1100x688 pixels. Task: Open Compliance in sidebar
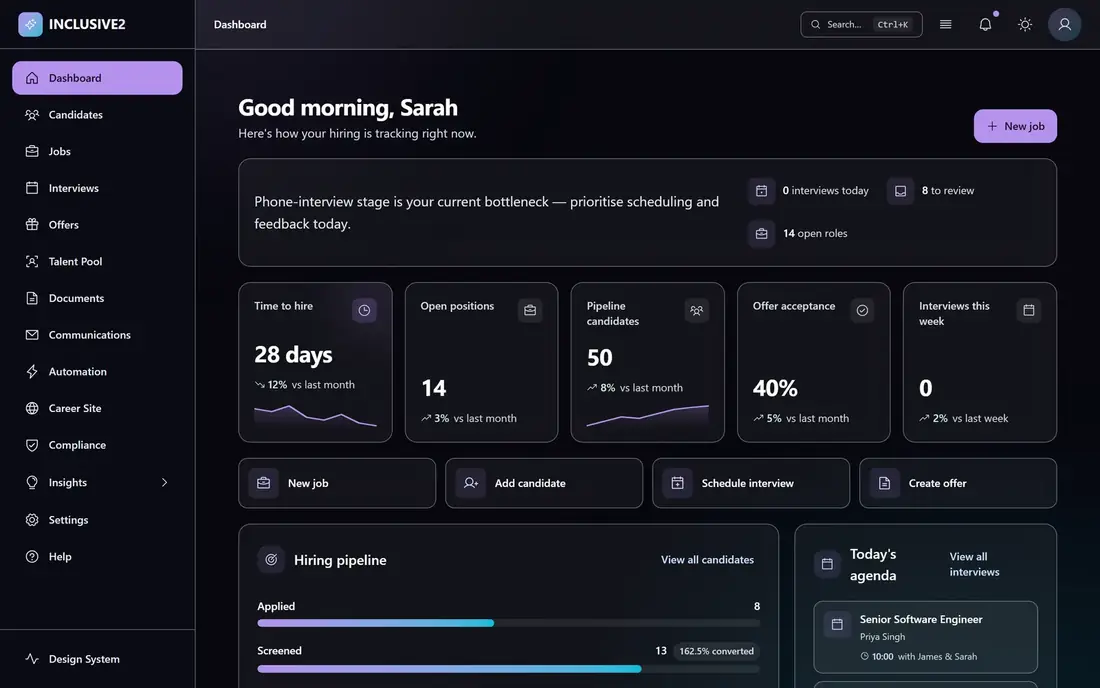coord(98,445)
